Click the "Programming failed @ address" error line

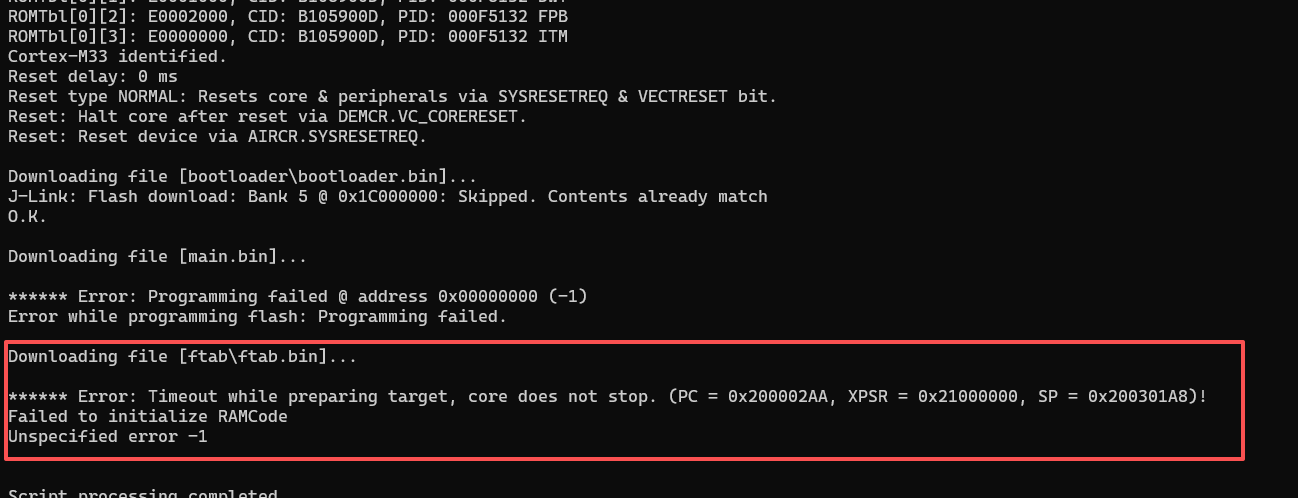pos(297,296)
